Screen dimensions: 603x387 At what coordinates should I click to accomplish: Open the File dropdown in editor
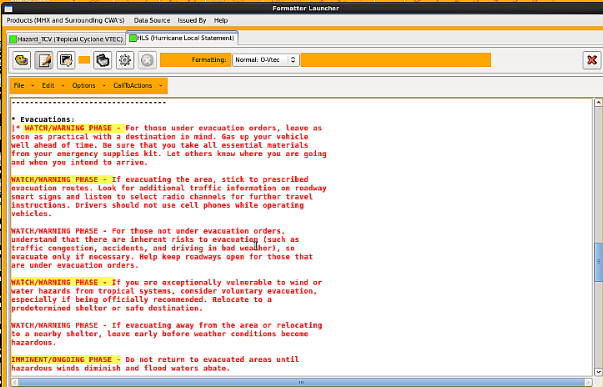tap(23, 85)
